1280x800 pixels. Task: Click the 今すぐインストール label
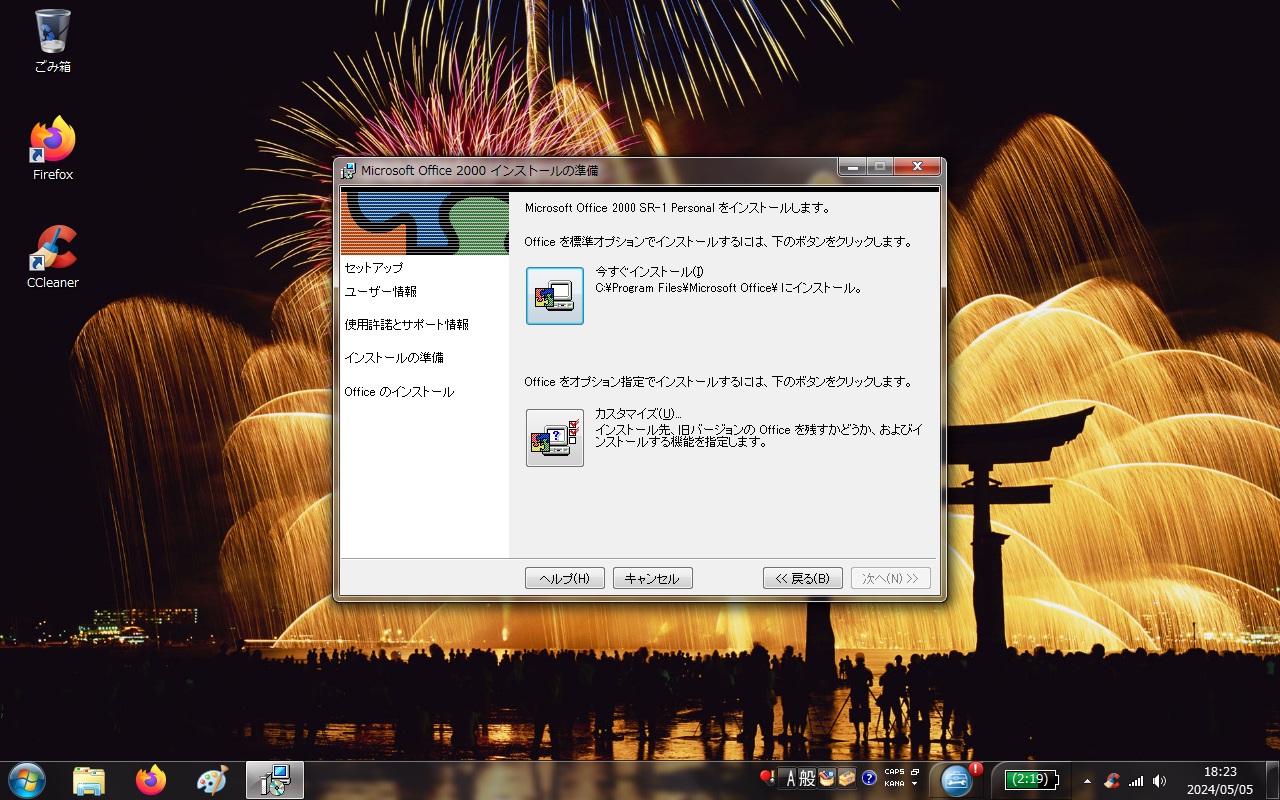click(x=650, y=272)
